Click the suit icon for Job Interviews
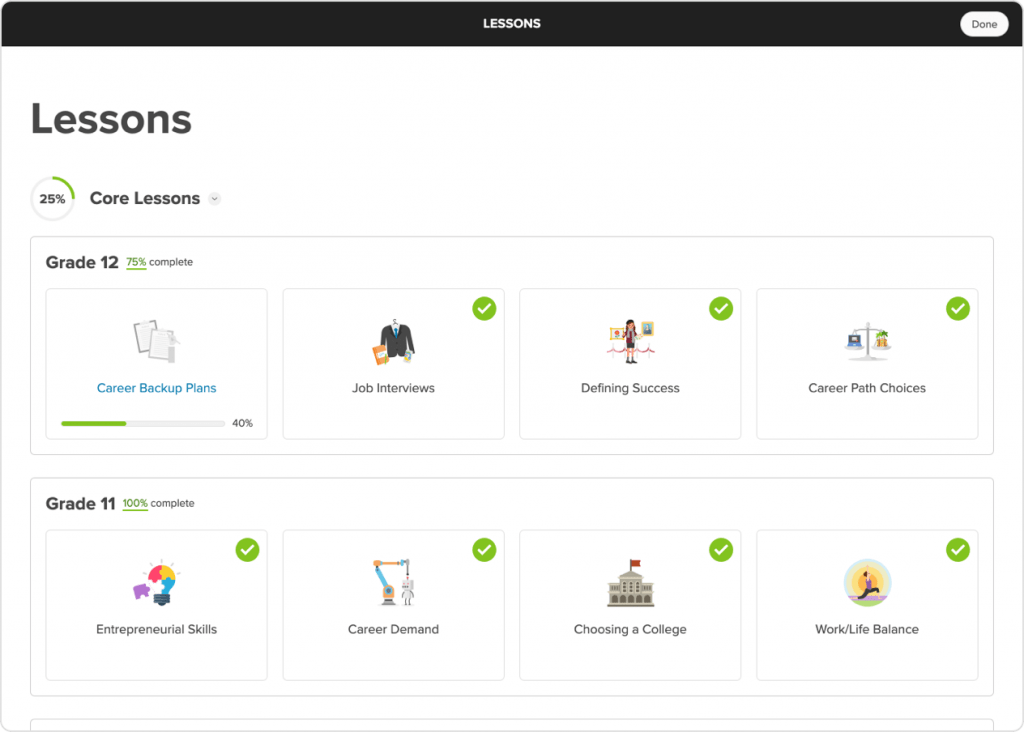 click(x=393, y=339)
